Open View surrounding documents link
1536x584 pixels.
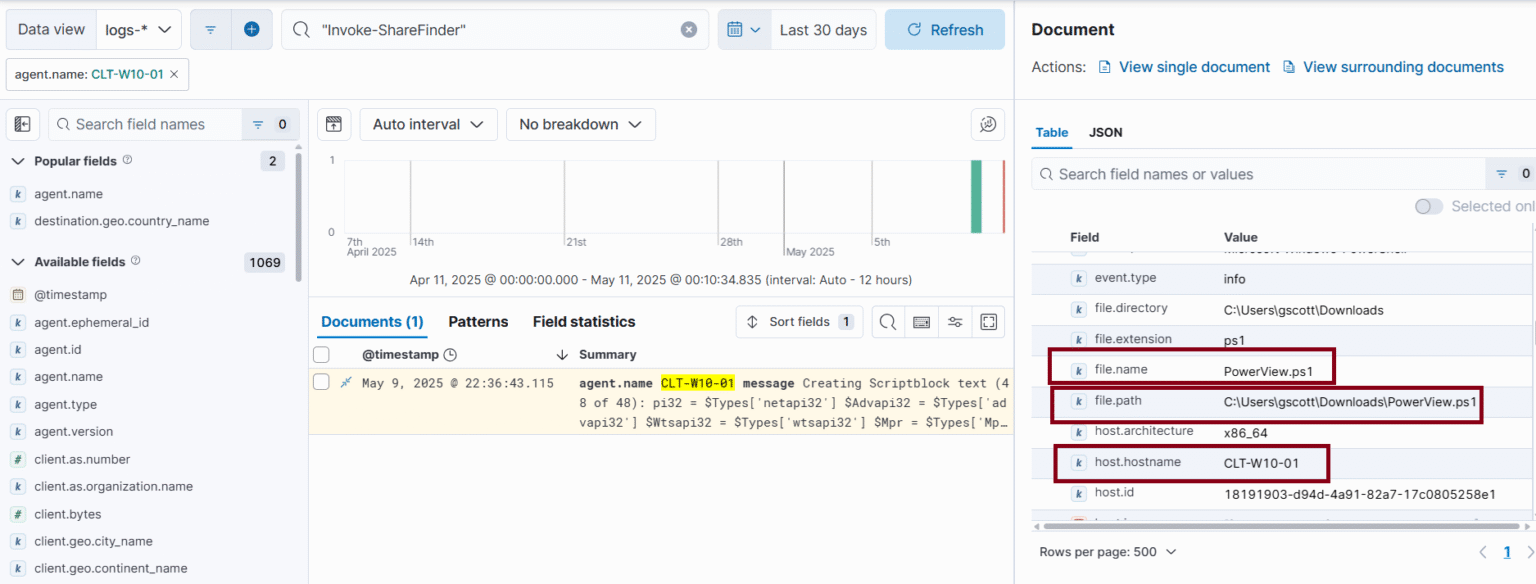[x=1402, y=67]
